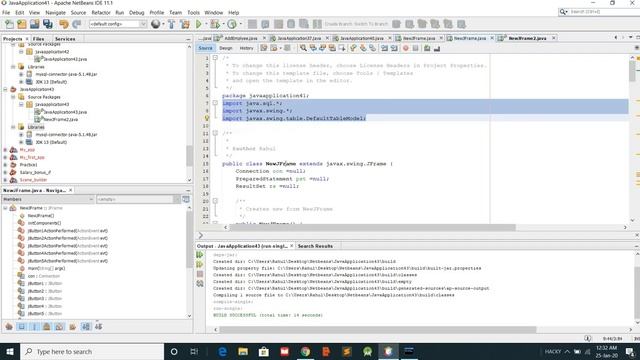The height and width of the screenshot is (360, 640).
Task: Toggle Sort by Name in Navigator
Action: pos(86,327)
